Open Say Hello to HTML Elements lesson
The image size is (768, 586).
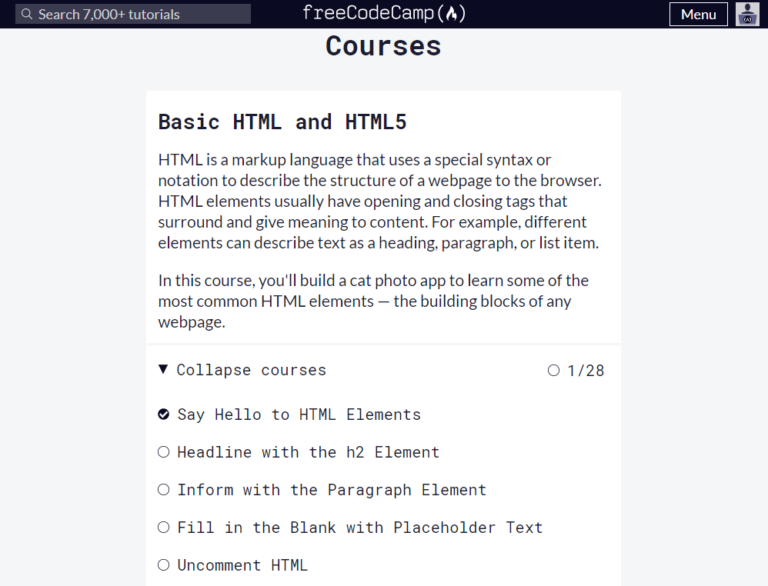pos(299,415)
